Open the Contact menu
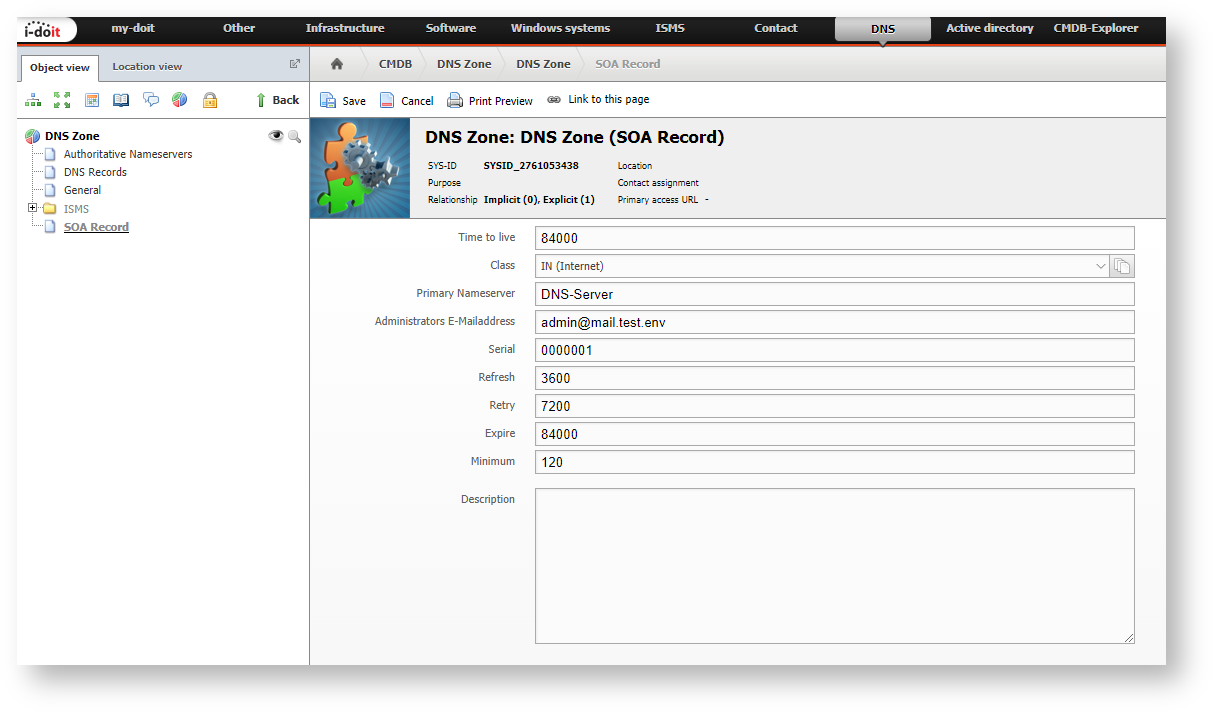The height and width of the screenshot is (713, 1214). pos(776,28)
